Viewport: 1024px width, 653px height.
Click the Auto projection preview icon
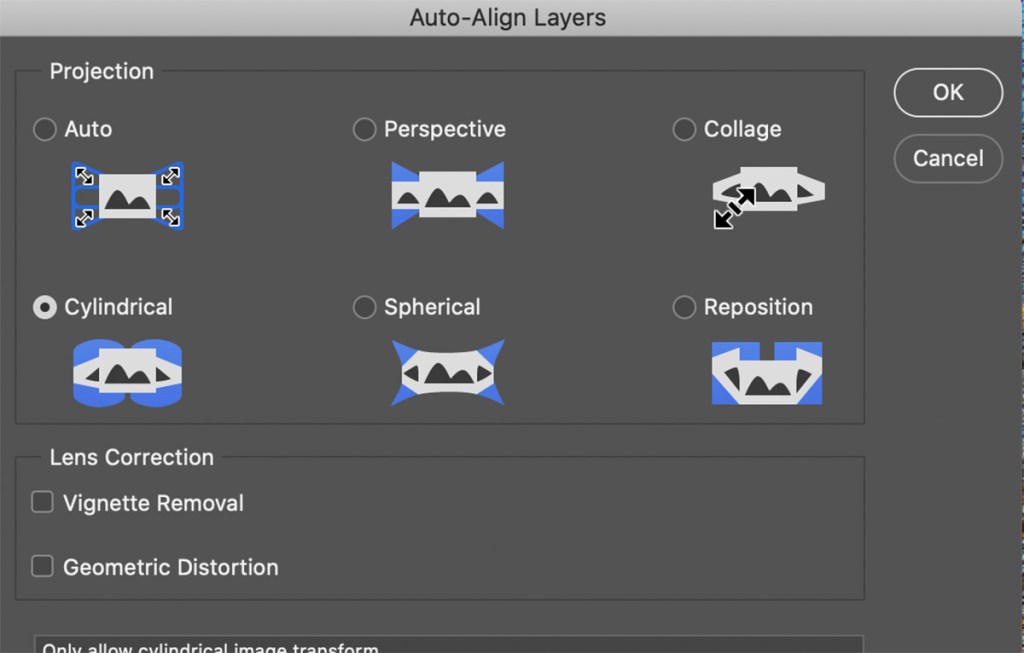pyautogui.click(x=127, y=196)
